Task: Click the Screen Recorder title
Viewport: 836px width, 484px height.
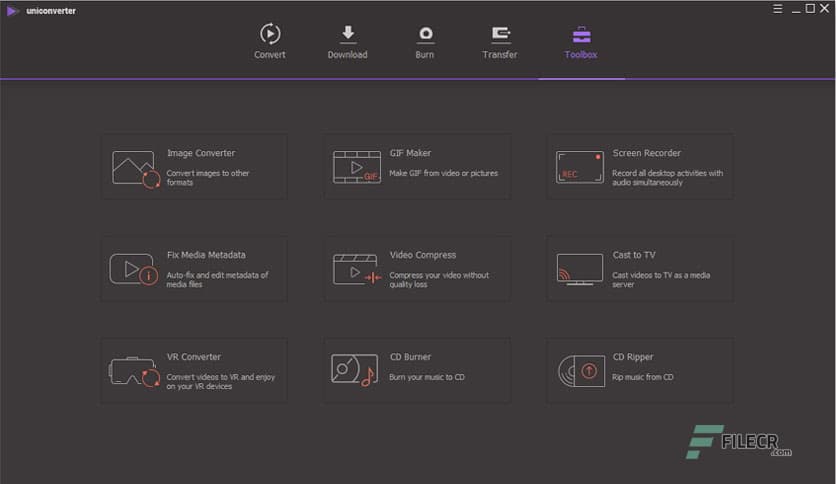Action: (647, 153)
